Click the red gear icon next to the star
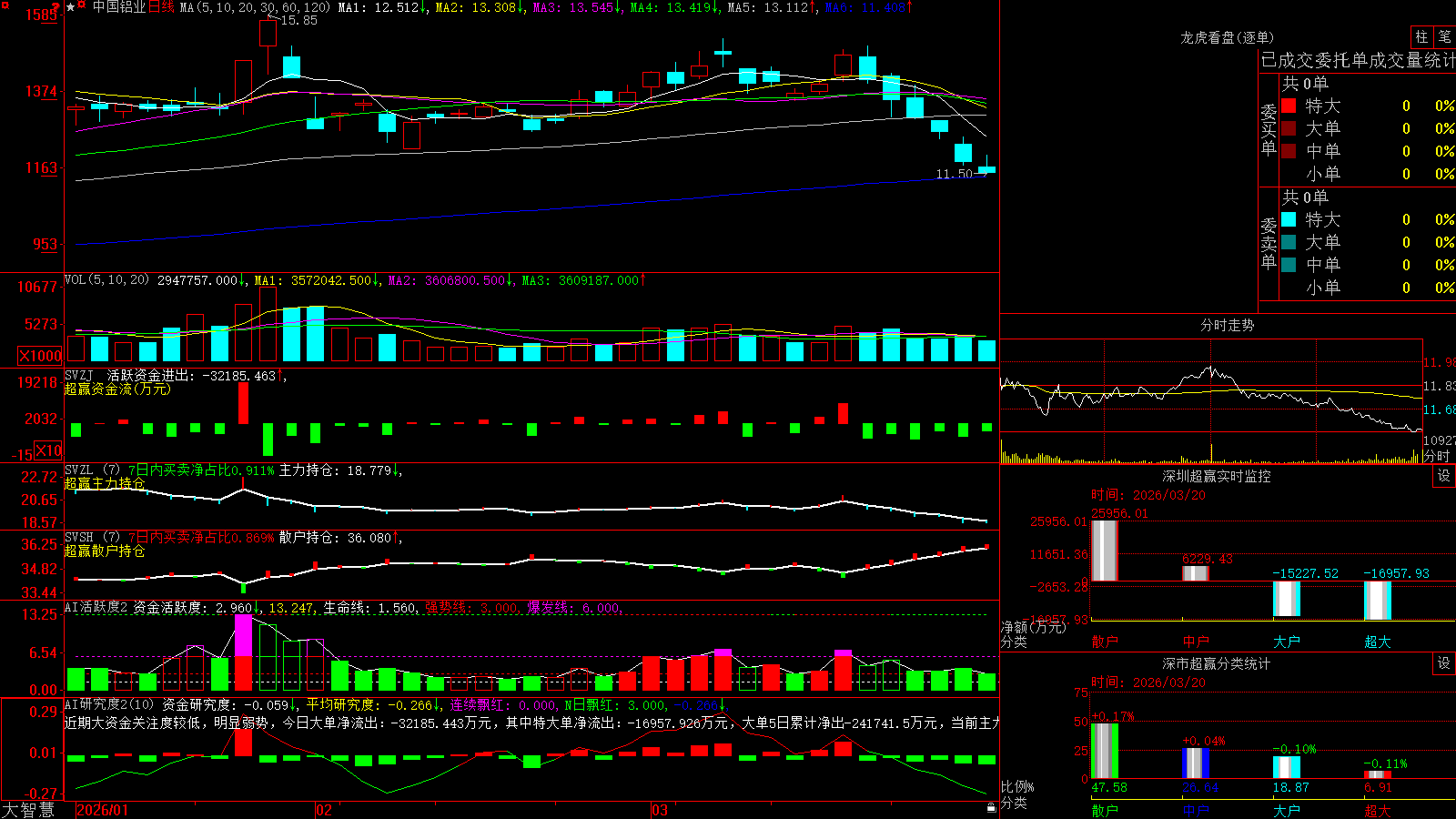 pyautogui.click(x=82, y=6)
